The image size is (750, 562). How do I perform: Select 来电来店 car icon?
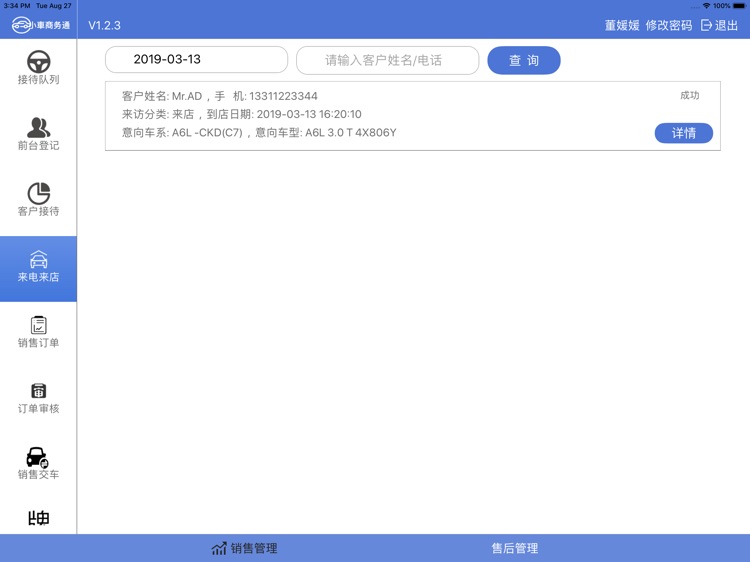pyautogui.click(x=38, y=259)
